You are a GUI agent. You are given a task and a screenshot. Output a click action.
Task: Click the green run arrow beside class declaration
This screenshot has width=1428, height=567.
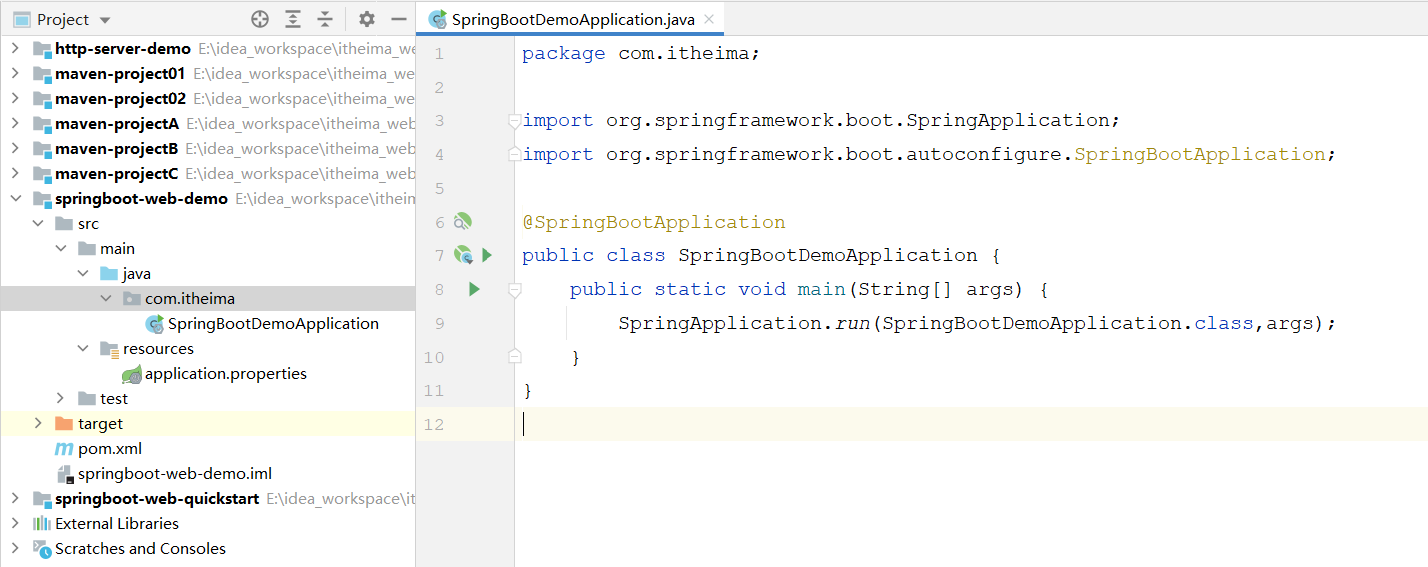pos(487,255)
